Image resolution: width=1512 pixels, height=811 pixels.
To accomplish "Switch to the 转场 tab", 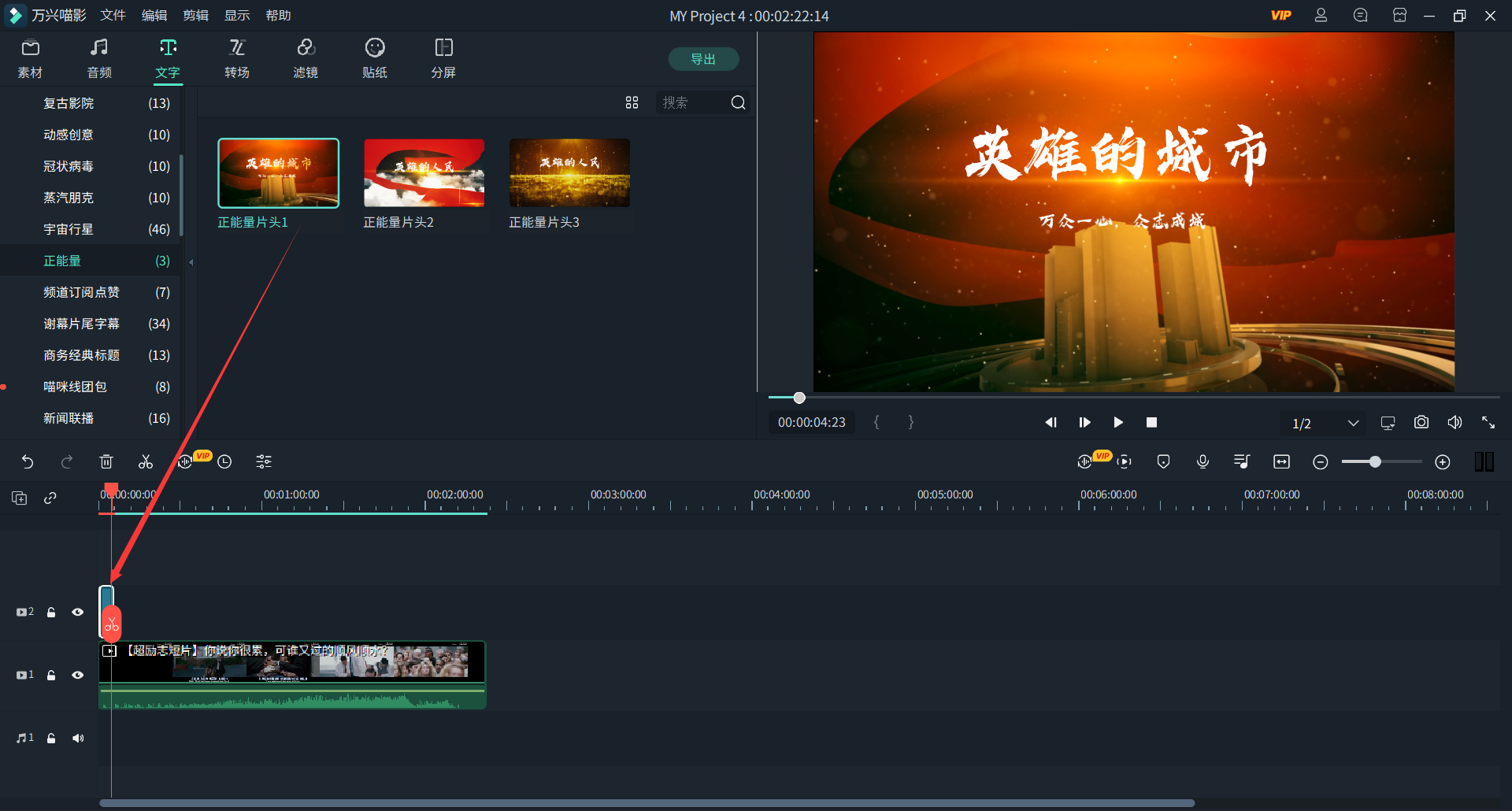I will coord(237,58).
